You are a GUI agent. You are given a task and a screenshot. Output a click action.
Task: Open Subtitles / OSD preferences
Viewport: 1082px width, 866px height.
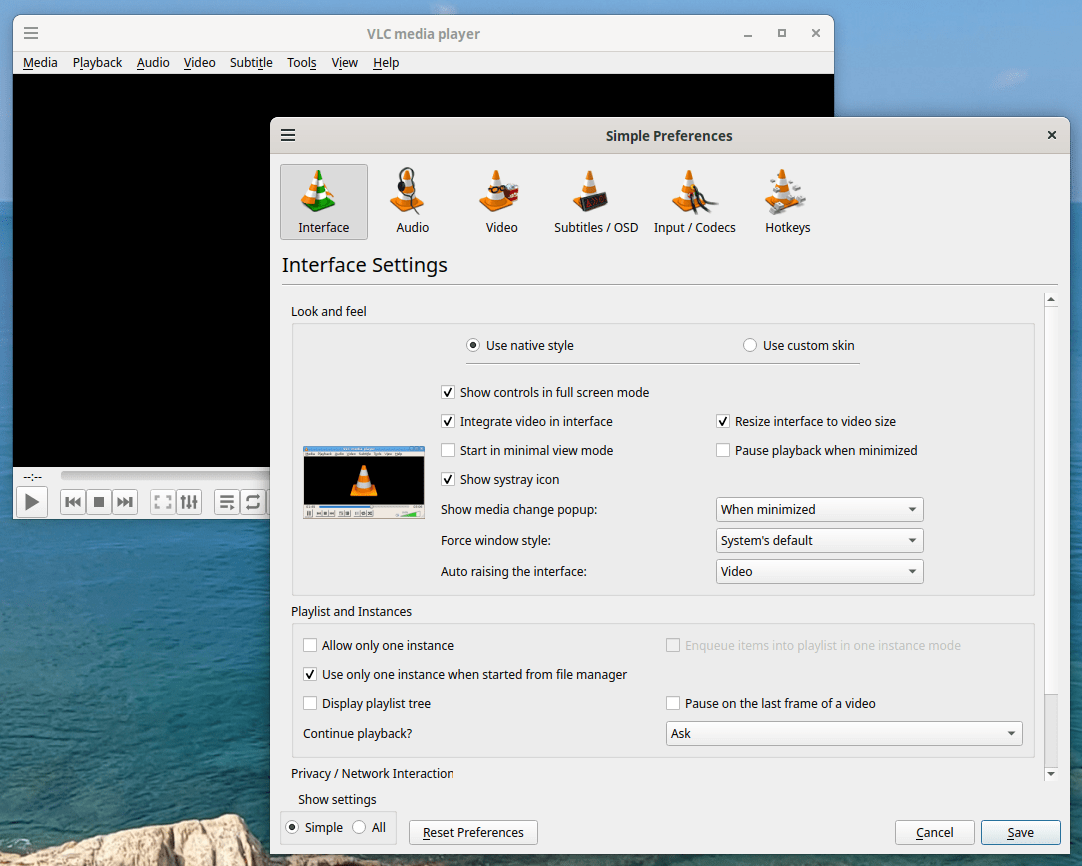click(596, 201)
